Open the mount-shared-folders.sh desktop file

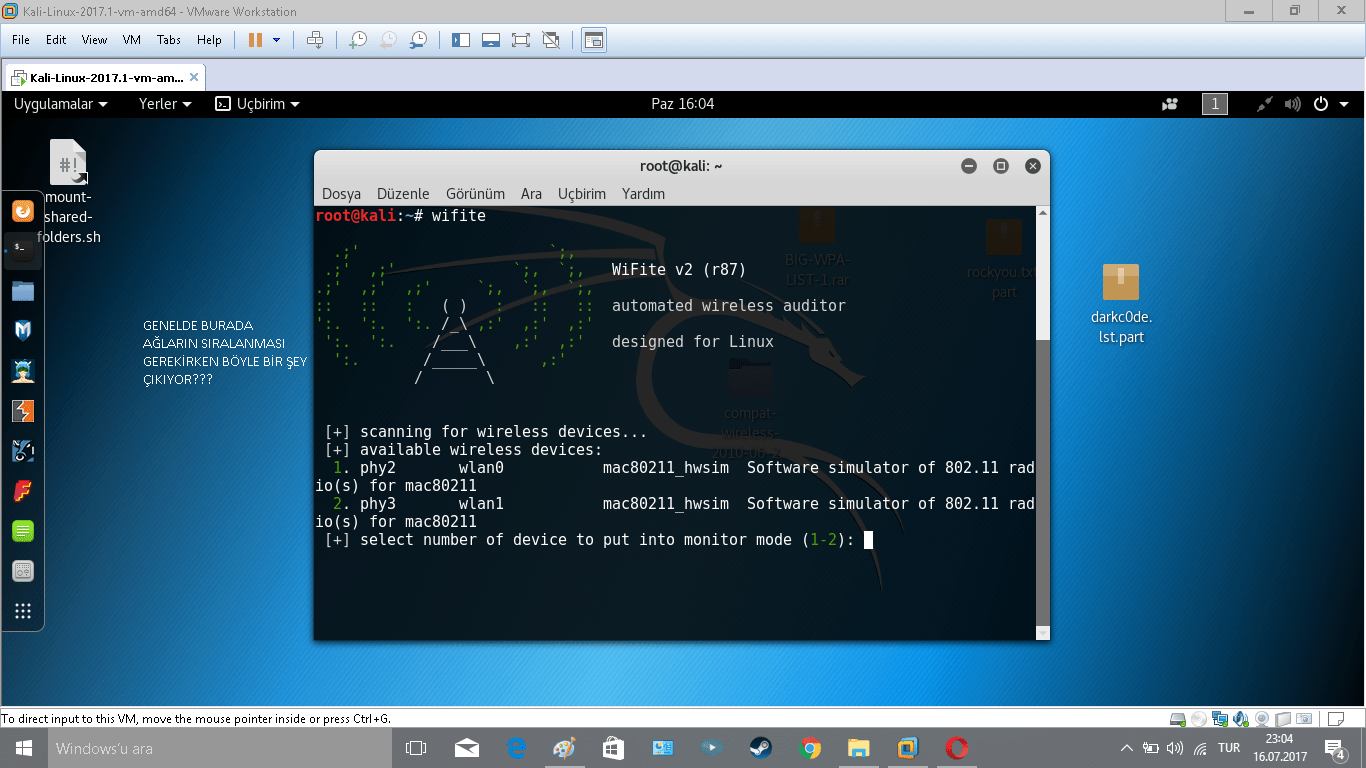[x=69, y=191]
